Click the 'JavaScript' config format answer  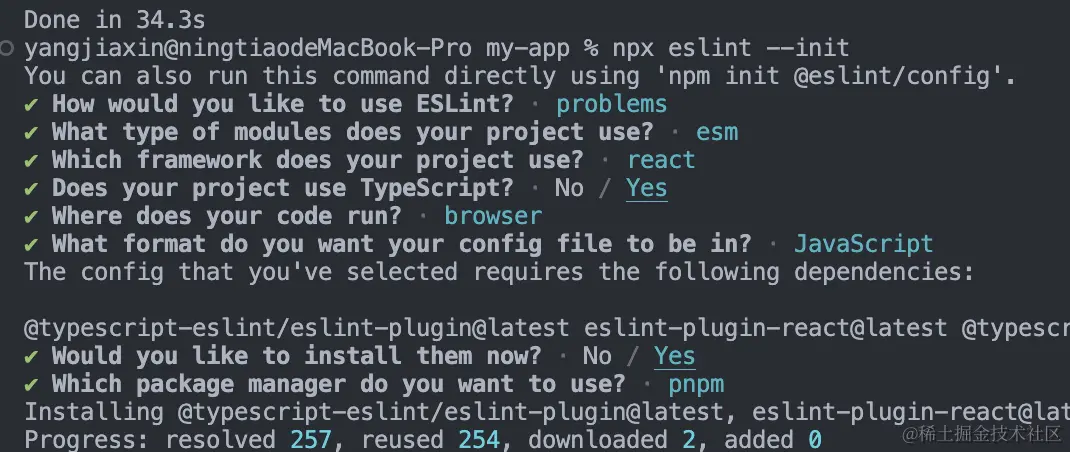pos(863,244)
